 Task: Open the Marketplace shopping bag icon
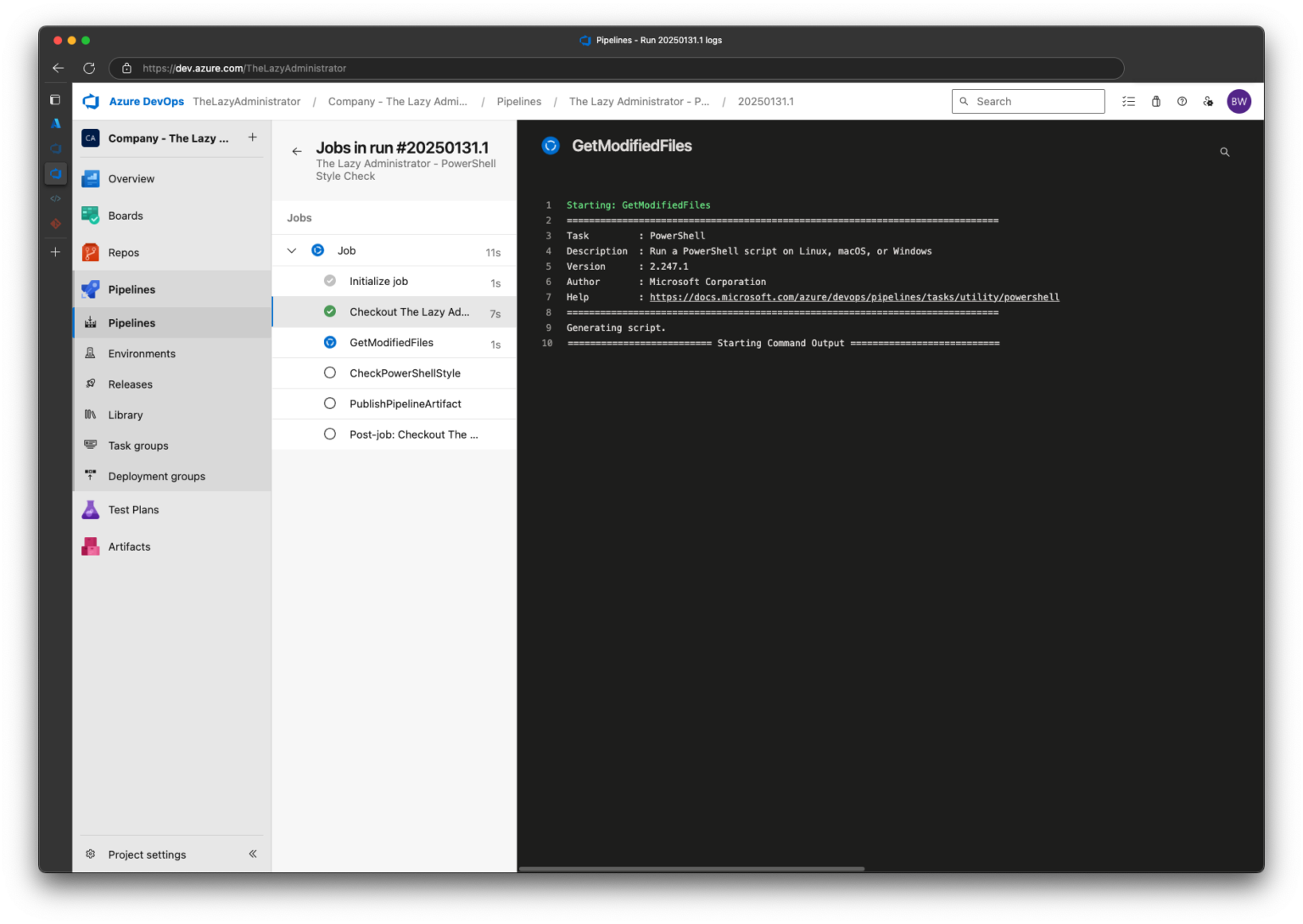click(x=1155, y=102)
